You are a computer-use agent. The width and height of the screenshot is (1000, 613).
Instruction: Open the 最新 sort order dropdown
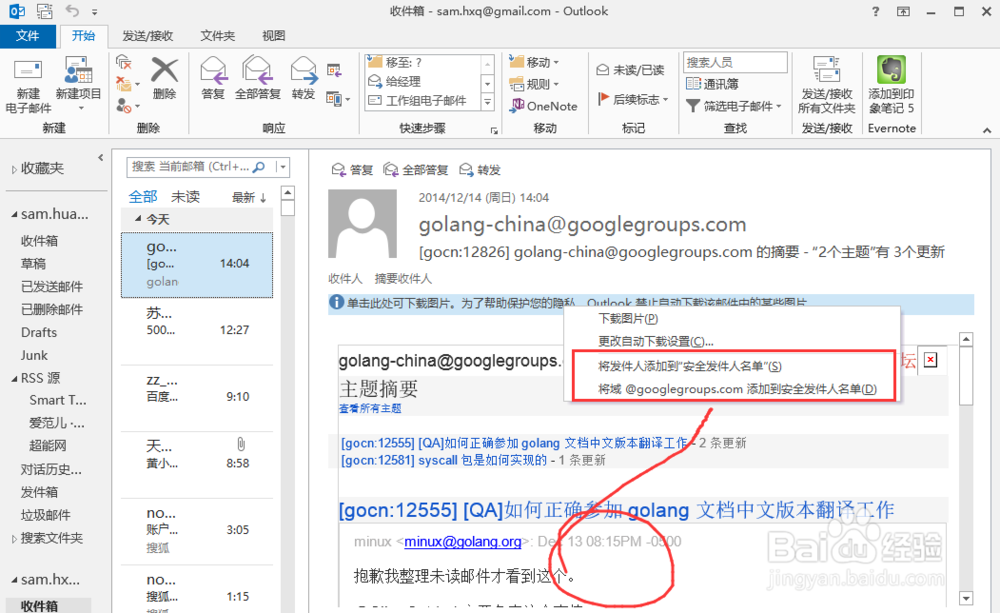(x=249, y=198)
